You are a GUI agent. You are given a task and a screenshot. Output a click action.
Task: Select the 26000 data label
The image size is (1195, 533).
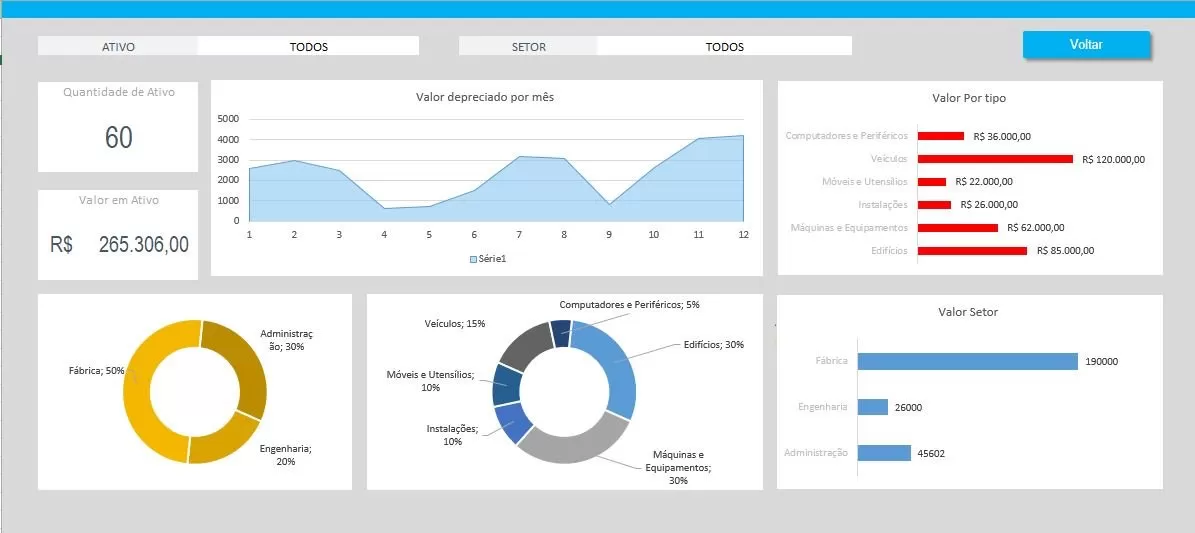tap(909, 408)
